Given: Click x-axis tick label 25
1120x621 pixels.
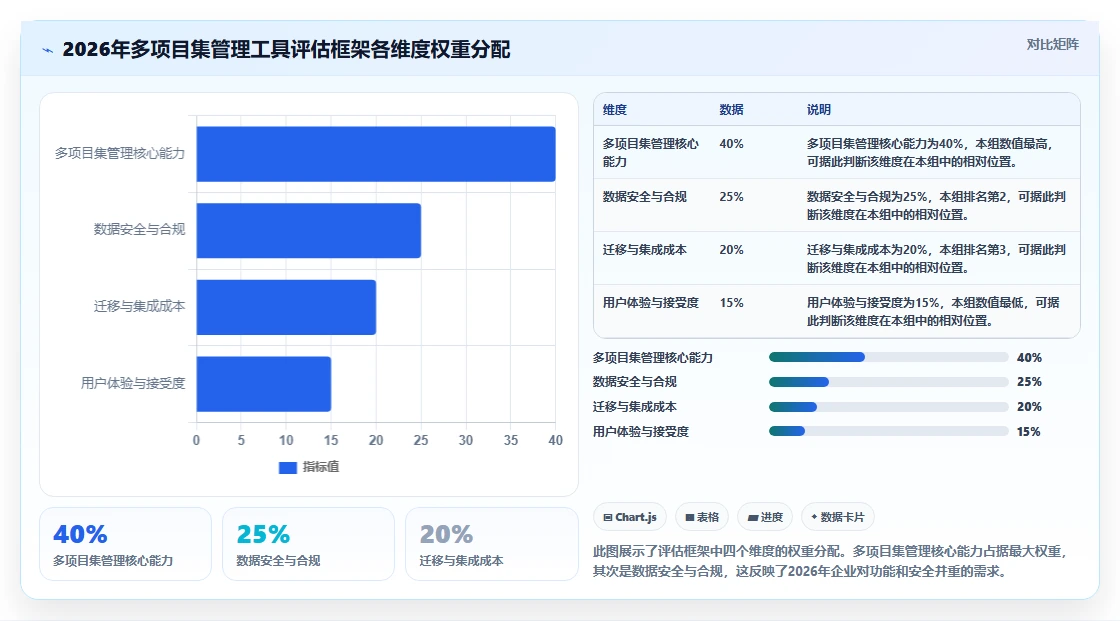Looking at the screenshot, I should coord(421,440).
